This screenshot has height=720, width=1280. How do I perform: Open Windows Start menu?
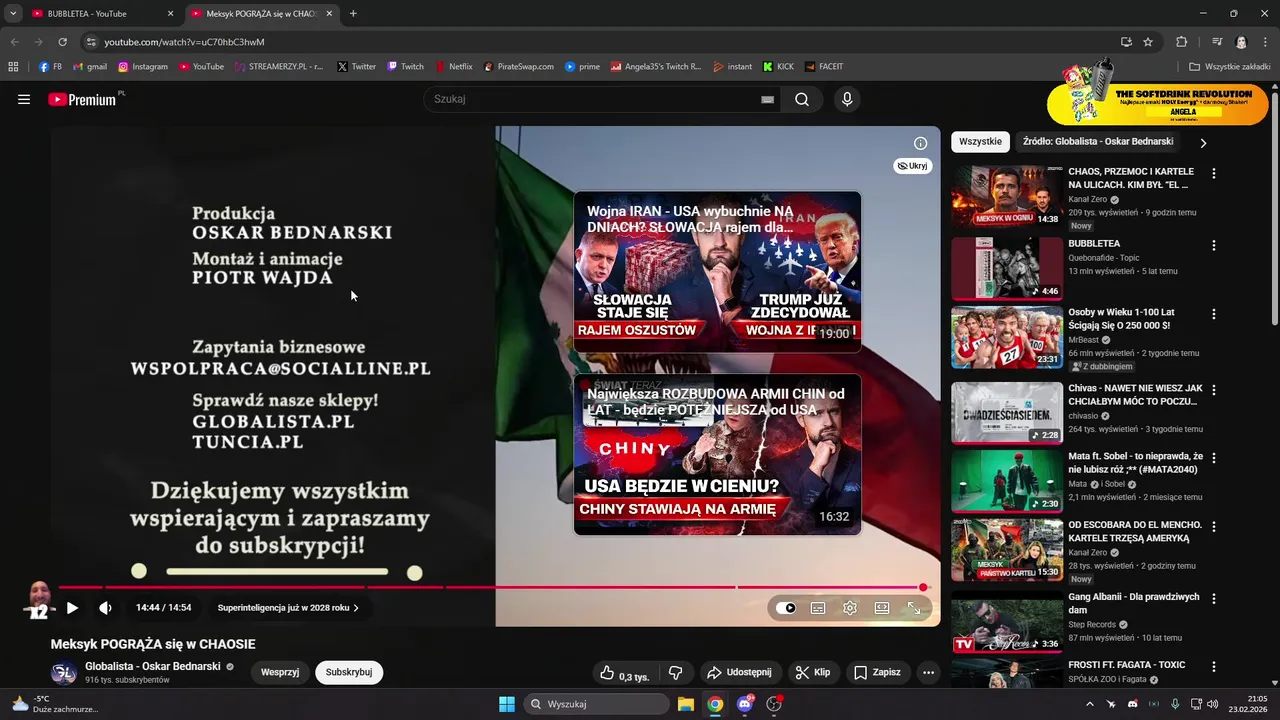pos(507,704)
